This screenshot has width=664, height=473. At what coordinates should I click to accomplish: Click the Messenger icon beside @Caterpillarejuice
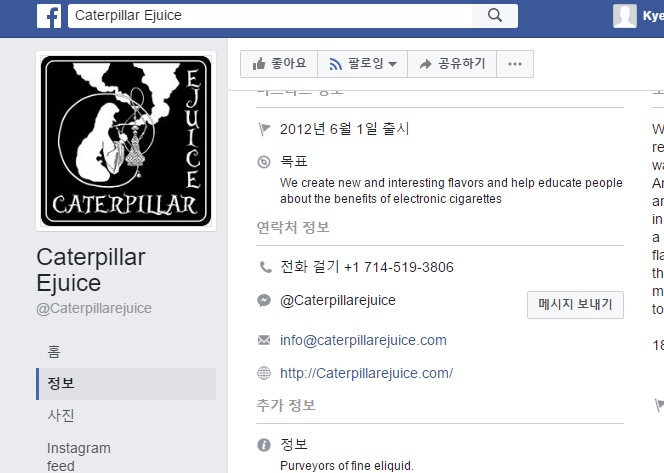click(264, 300)
